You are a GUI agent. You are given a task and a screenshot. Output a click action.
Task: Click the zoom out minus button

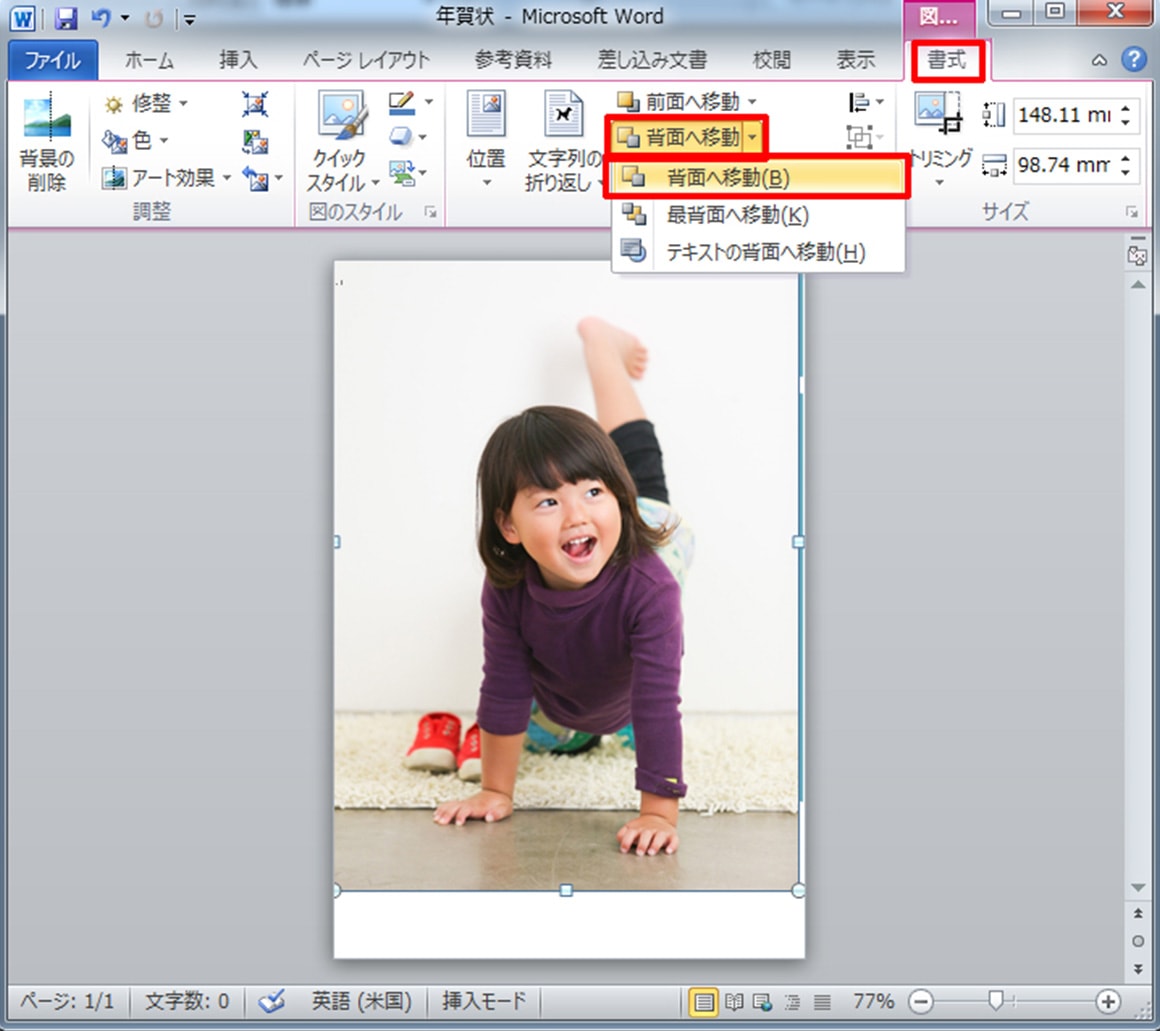920,1002
